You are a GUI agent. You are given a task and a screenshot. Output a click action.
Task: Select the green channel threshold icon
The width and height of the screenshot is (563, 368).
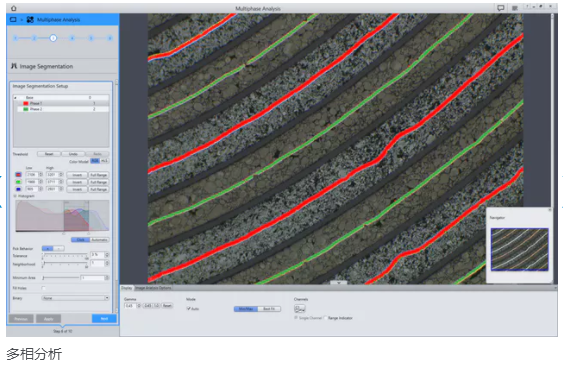pos(18,182)
